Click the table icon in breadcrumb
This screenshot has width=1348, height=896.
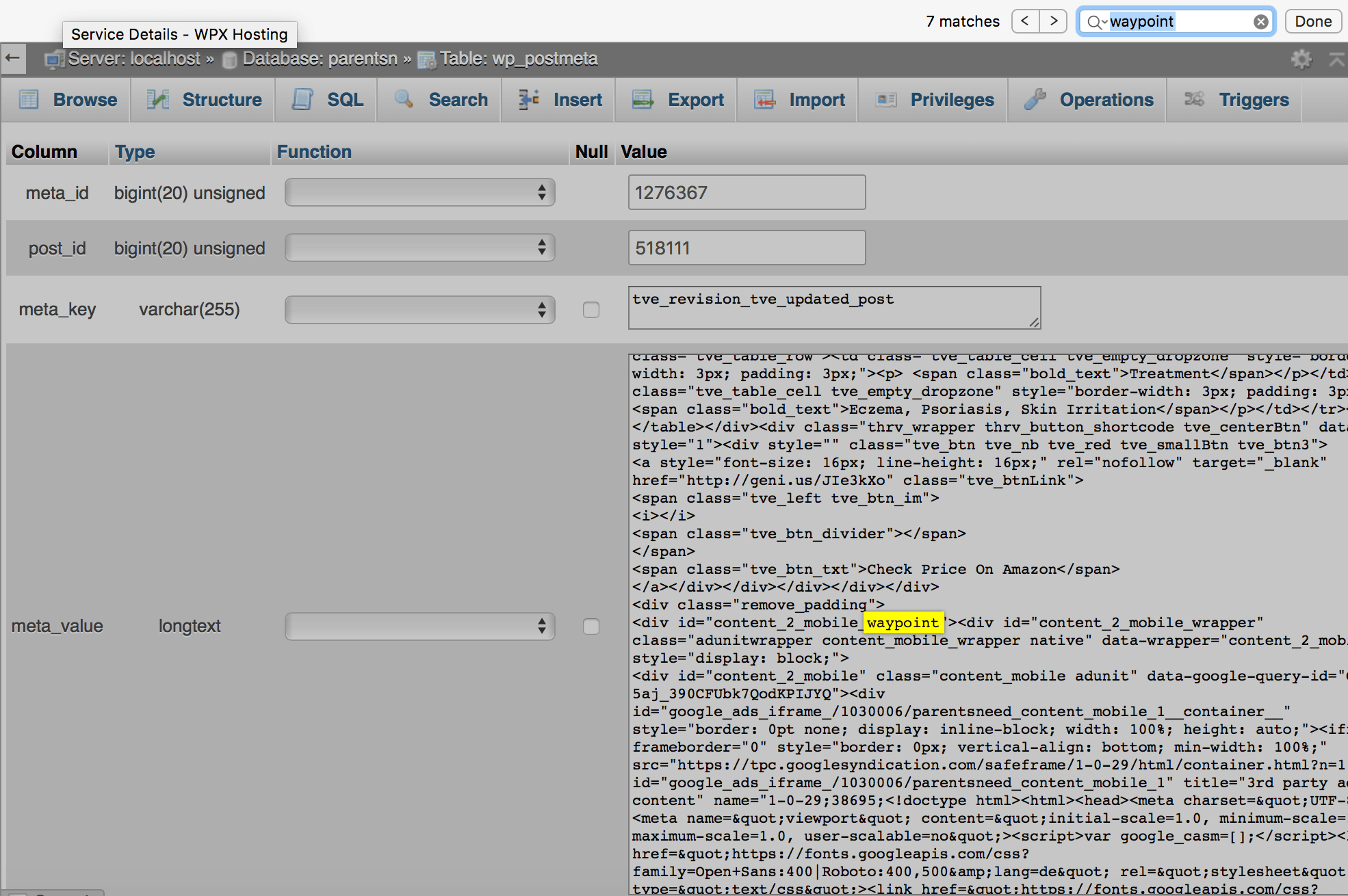(x=427, y=60)
